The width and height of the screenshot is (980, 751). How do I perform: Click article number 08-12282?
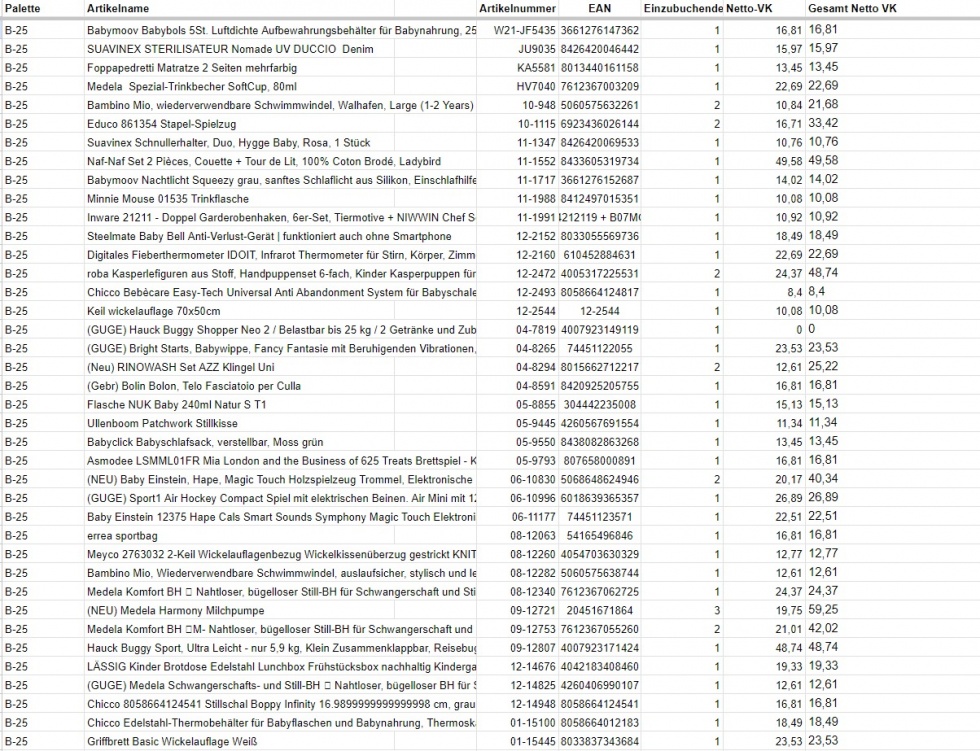click(532, 574)
